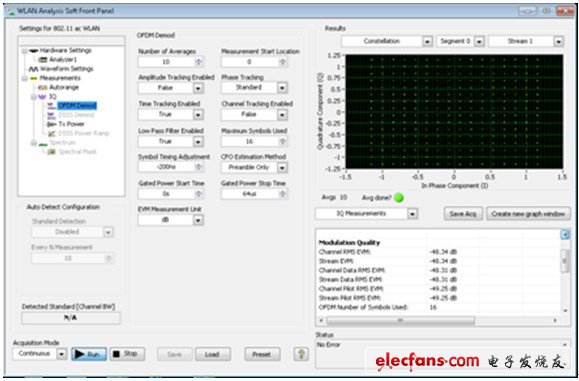Click the results horizontal scrollbar thumb

coord(400,320)
